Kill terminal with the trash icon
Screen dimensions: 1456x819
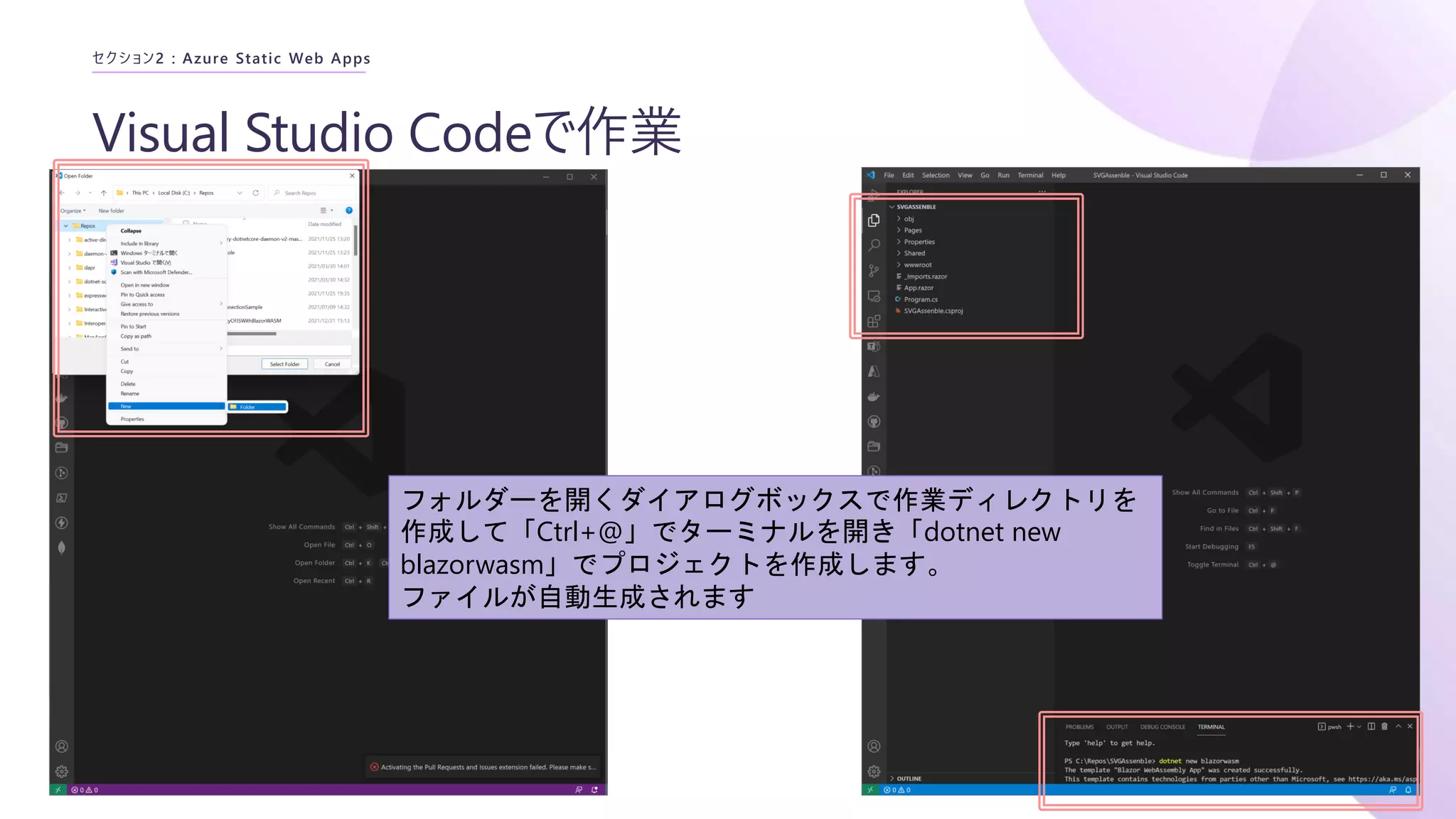pyautogui.click(x=1384, y=727)
